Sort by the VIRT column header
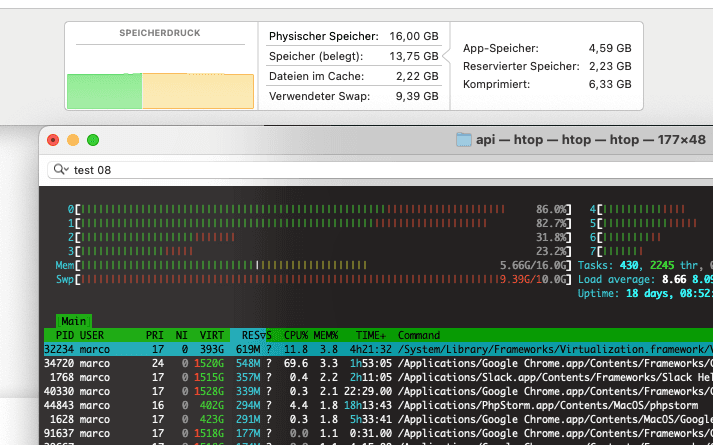 [x=212, y=335]
